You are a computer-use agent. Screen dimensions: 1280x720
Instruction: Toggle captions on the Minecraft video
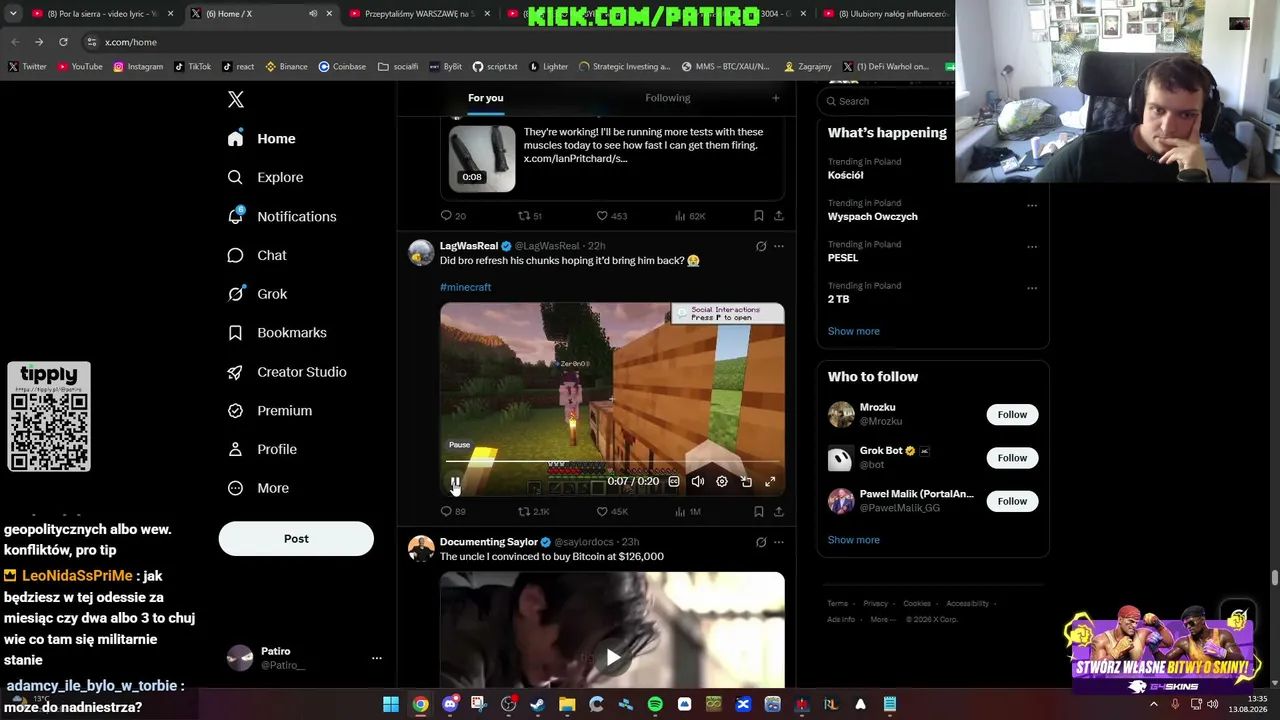[674, 482]
